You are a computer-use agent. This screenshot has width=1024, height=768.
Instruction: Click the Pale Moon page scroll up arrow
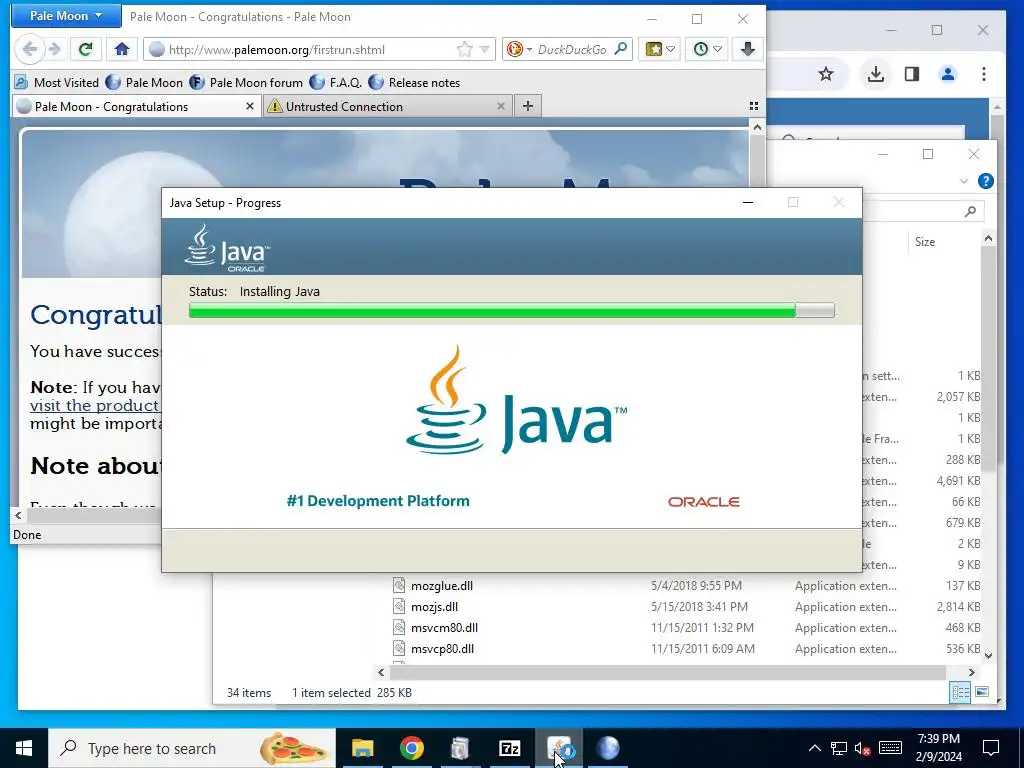757,127
